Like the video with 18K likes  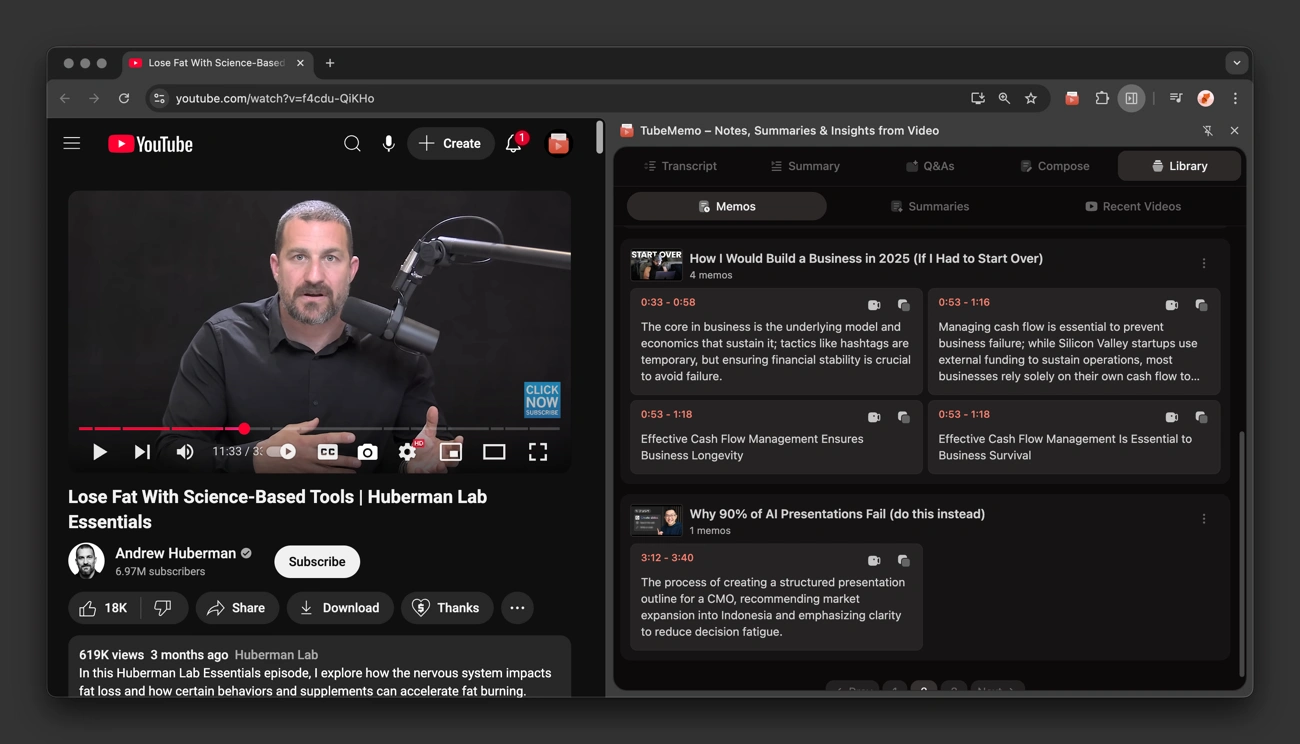coord(104,608)
